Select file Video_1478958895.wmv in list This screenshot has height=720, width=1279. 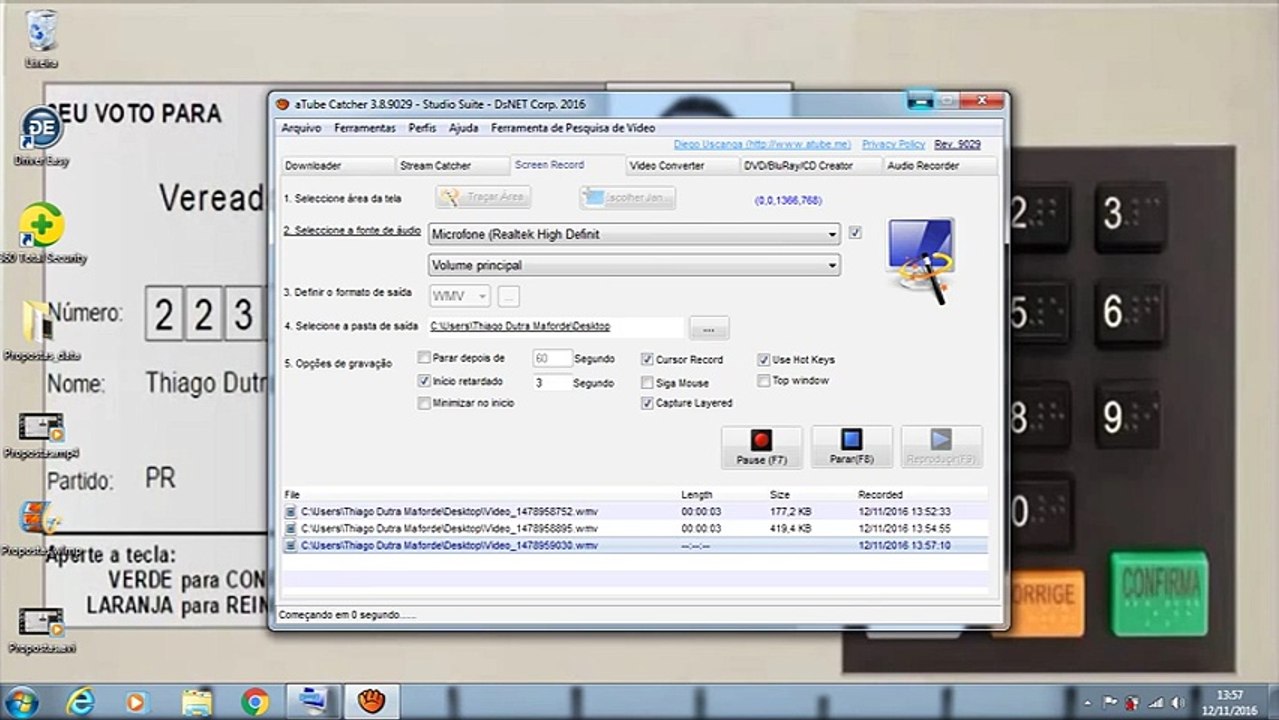point(635,528)
